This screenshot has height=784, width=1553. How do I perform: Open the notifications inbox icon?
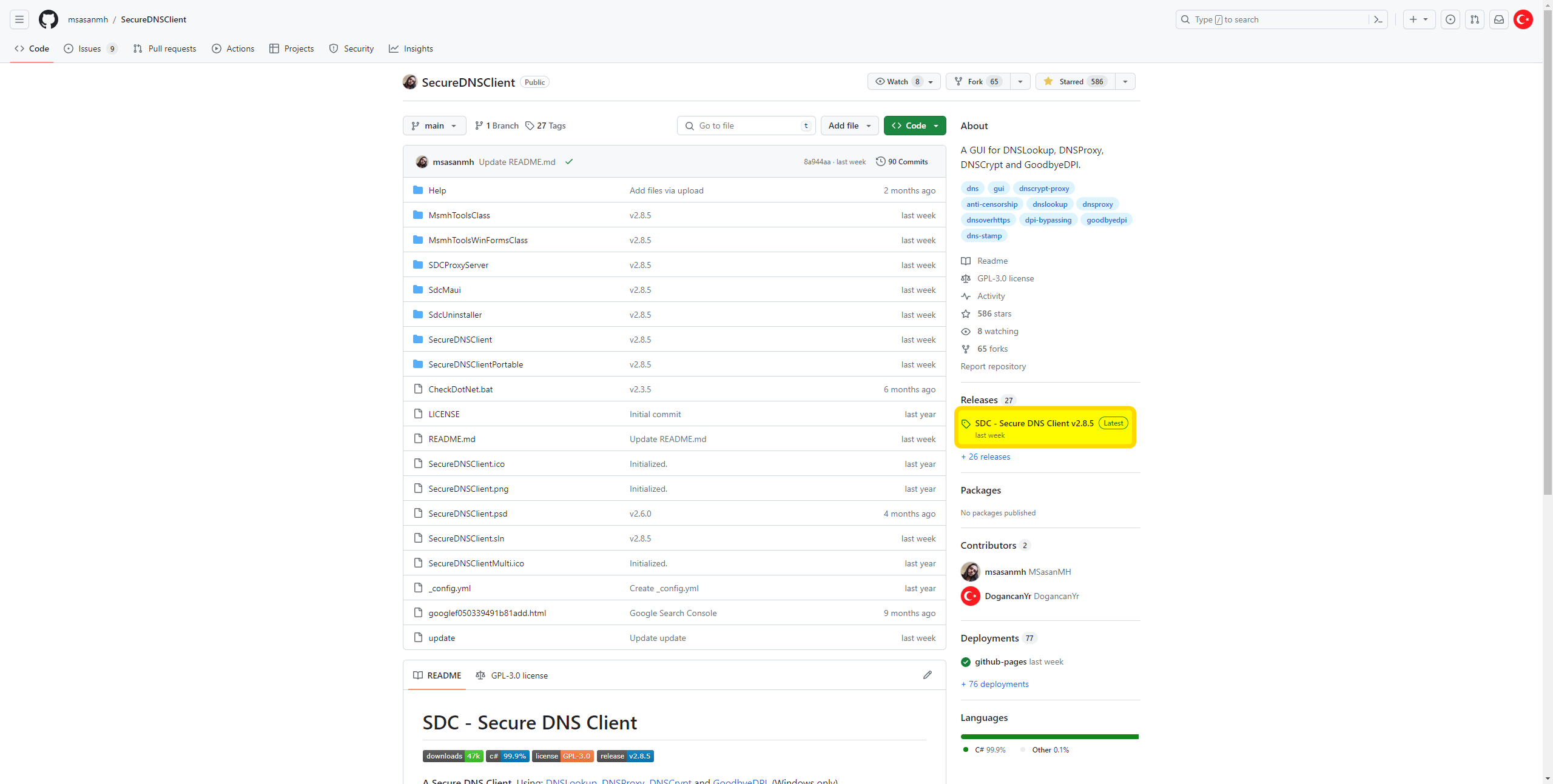point(1498,19)
